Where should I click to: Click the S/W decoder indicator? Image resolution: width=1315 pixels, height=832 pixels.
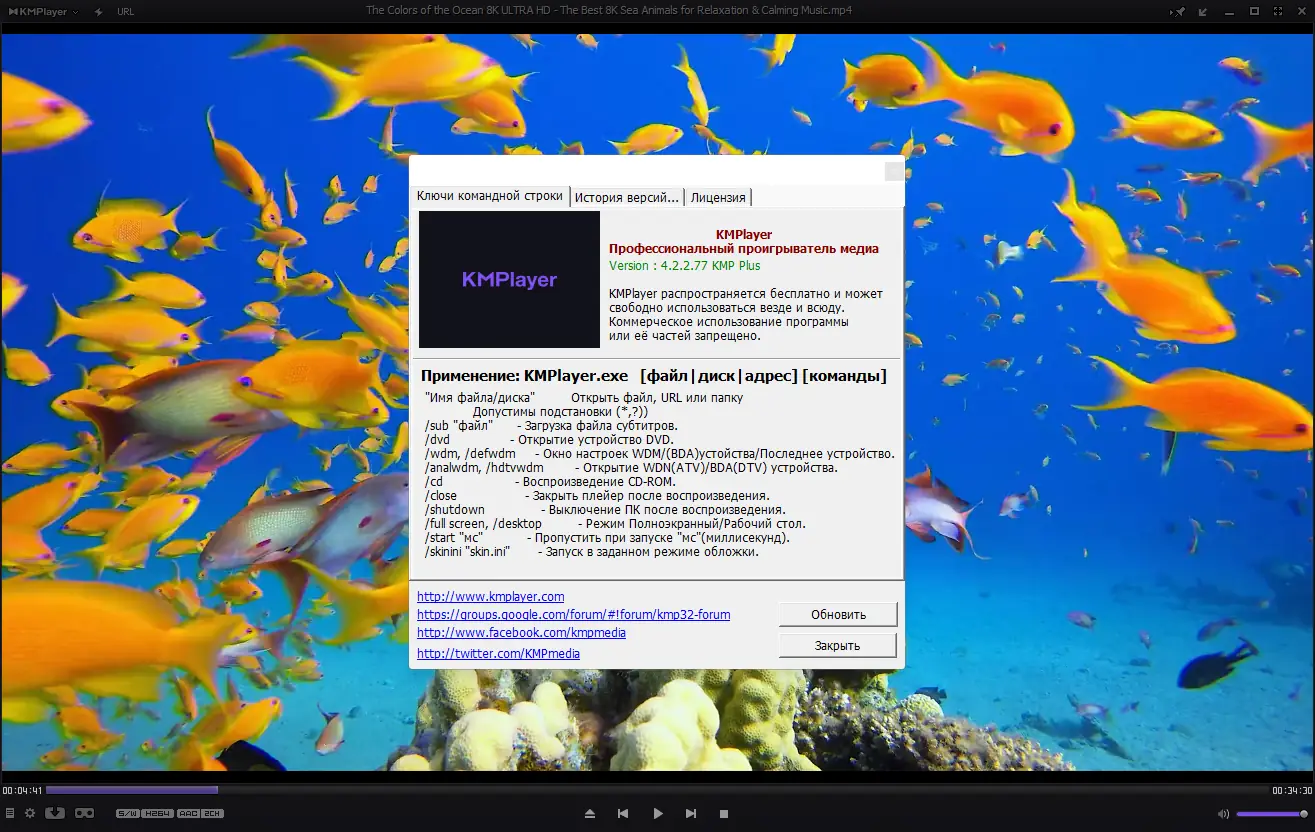pos(128,814)
